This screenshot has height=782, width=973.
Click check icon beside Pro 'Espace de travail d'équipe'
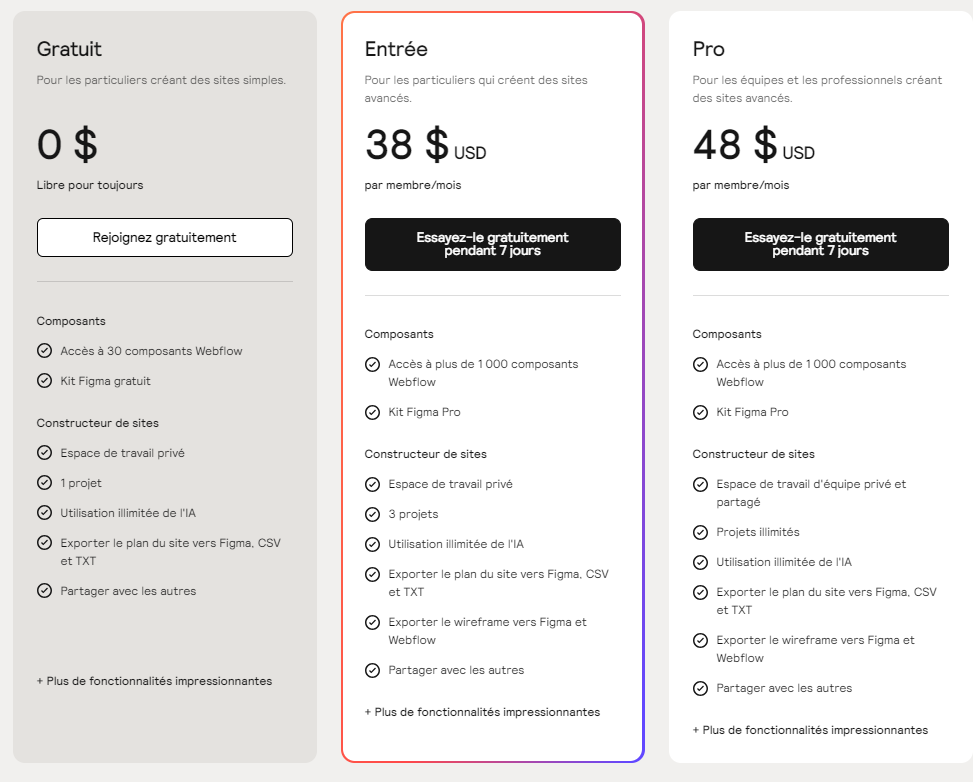pyautogui.click(x=700, y=484)
